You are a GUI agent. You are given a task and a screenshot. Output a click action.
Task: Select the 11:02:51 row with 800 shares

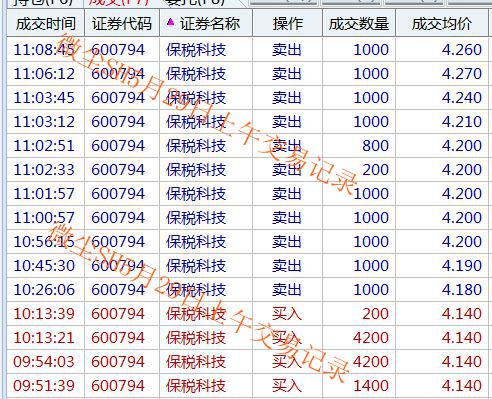247,146
